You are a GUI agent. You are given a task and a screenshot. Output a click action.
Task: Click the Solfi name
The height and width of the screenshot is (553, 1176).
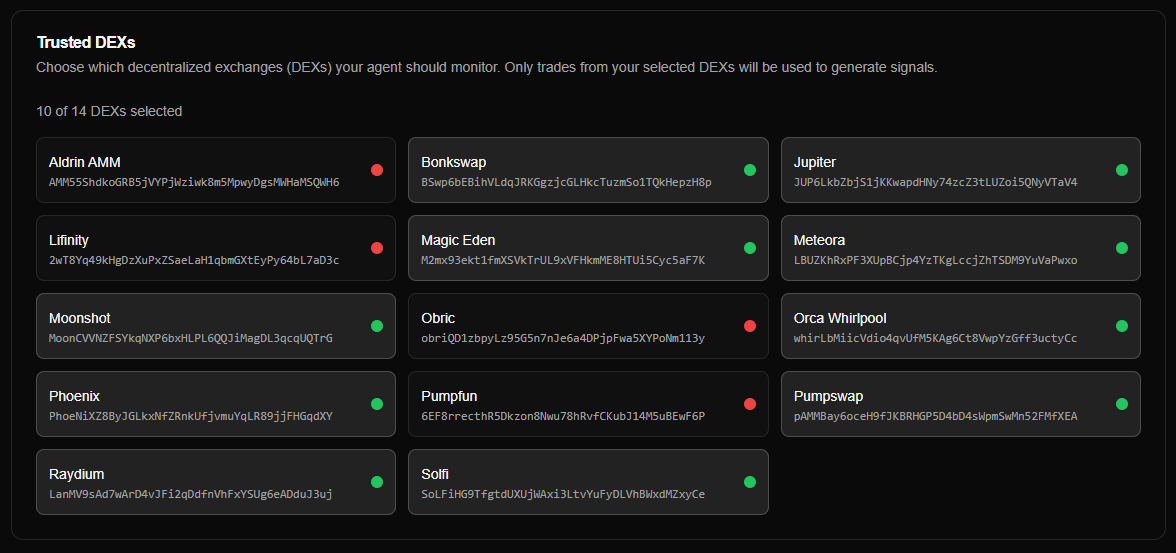click(435, 474)
